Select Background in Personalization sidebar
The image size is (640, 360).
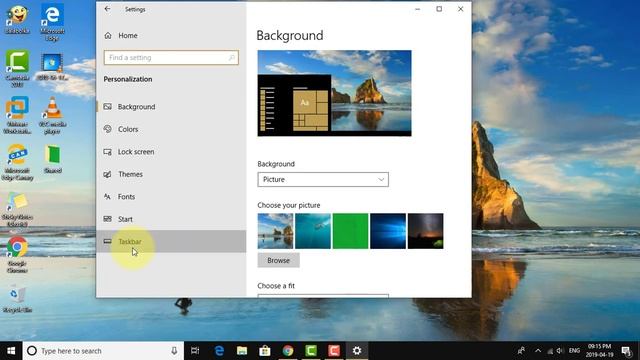171,107
